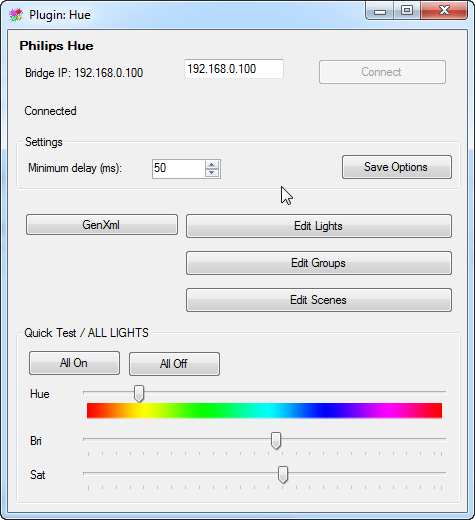The height and width of the screenshot is (520, 475).
Task: Click the Save Options button
Action: [397, 167]
